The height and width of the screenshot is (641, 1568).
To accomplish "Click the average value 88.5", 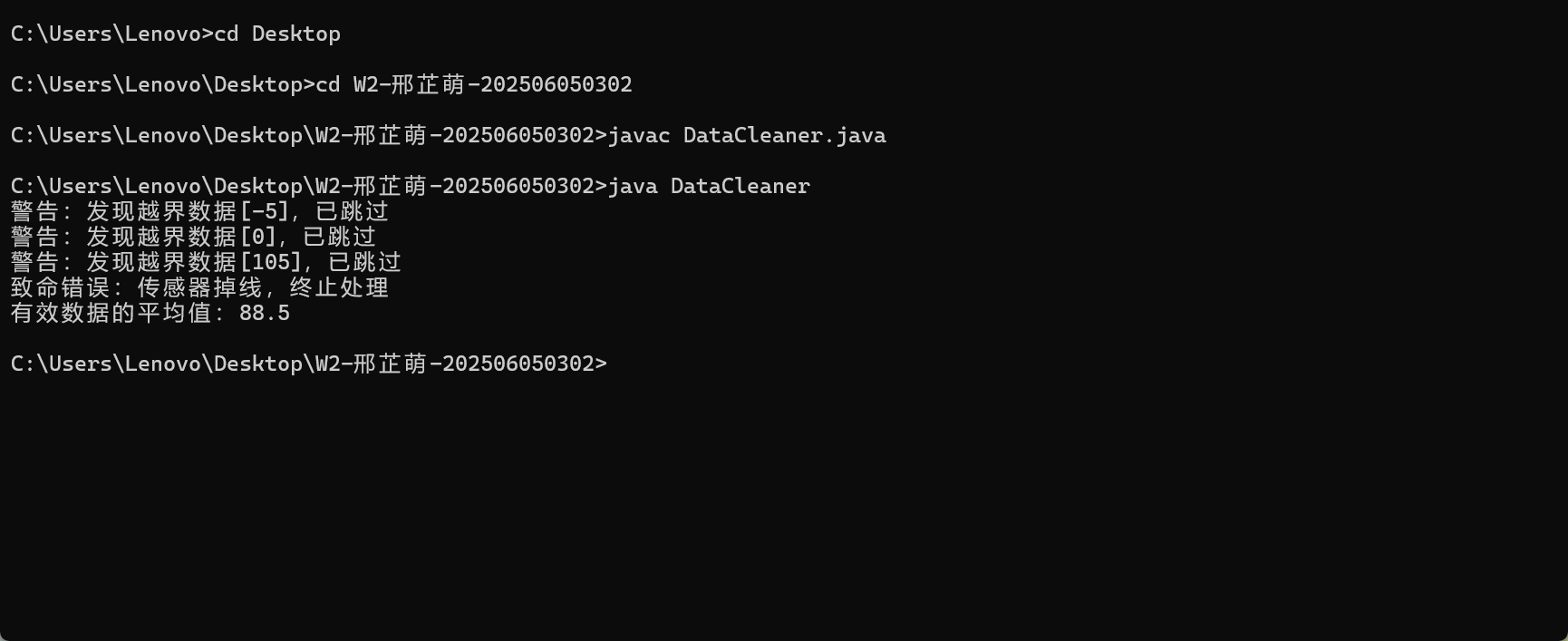I will (265, 314).
